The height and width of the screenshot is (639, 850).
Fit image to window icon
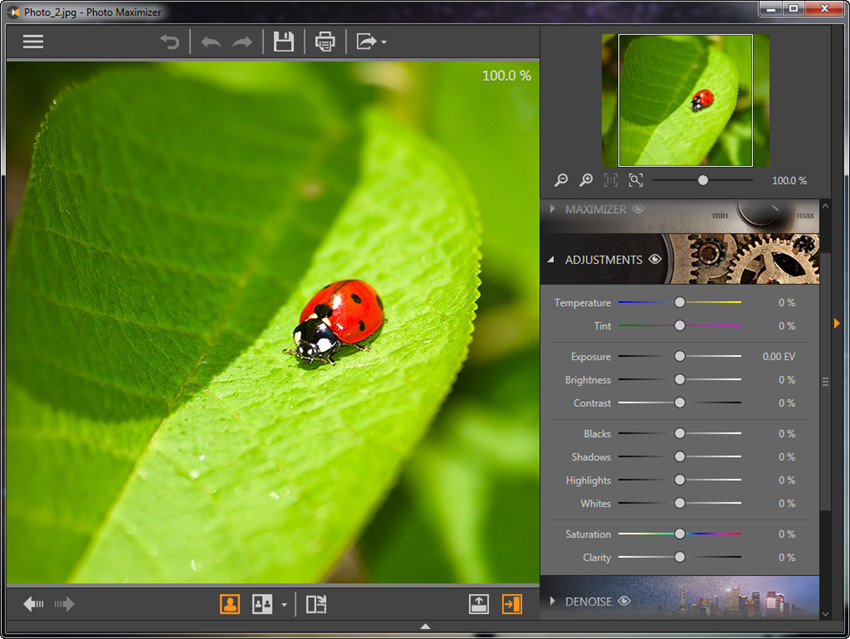[x=636, y=180]
